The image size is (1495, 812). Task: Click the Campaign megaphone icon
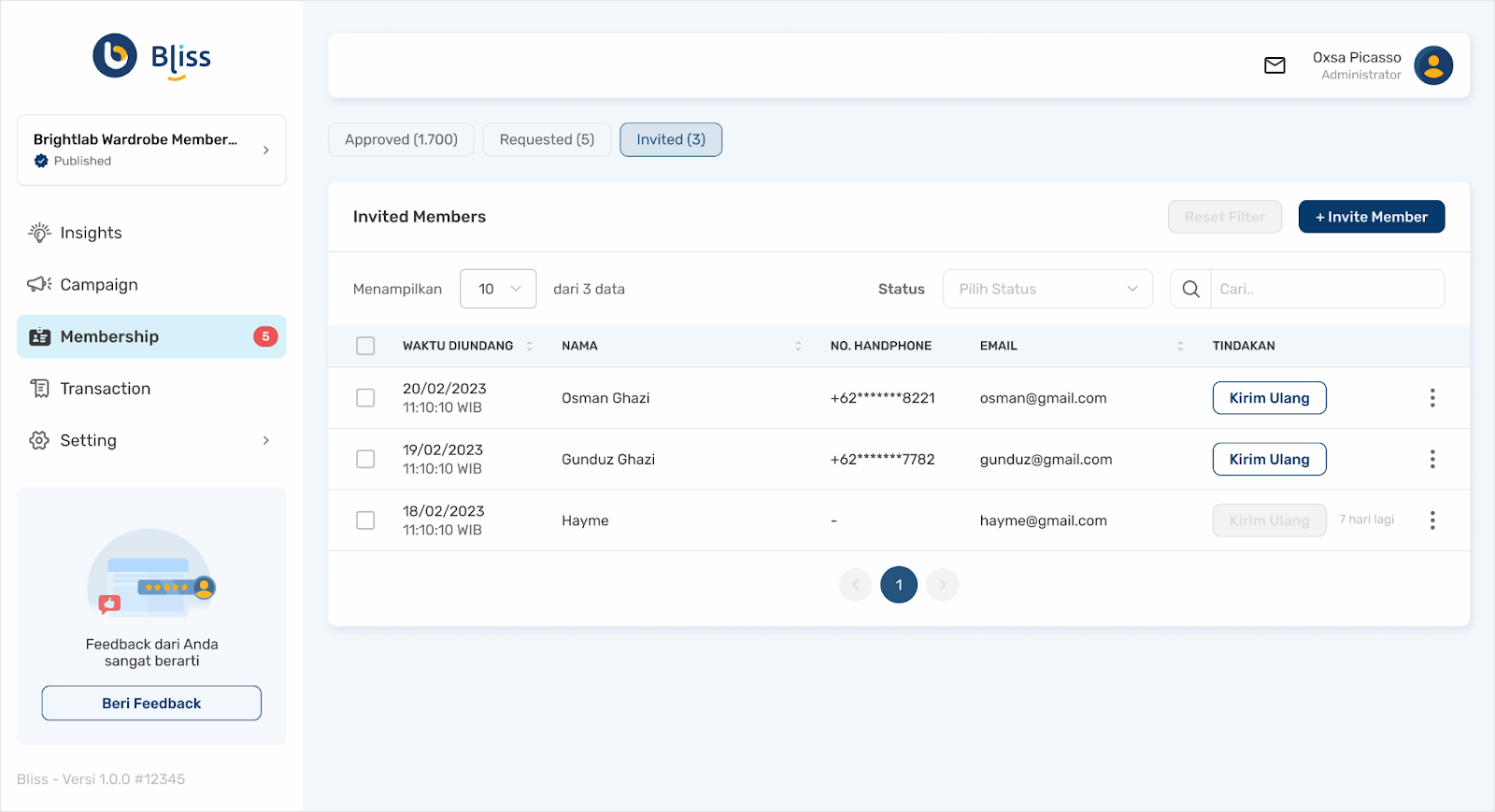point(39,284)
